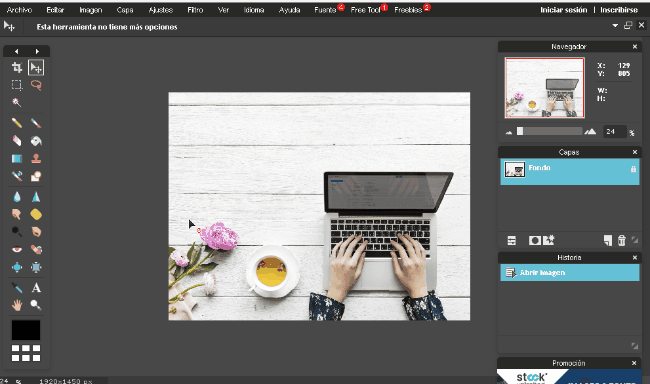Collapse toolbox with left arrow
The height and width of the screenshot is (384, 650).
coord(16,51)
